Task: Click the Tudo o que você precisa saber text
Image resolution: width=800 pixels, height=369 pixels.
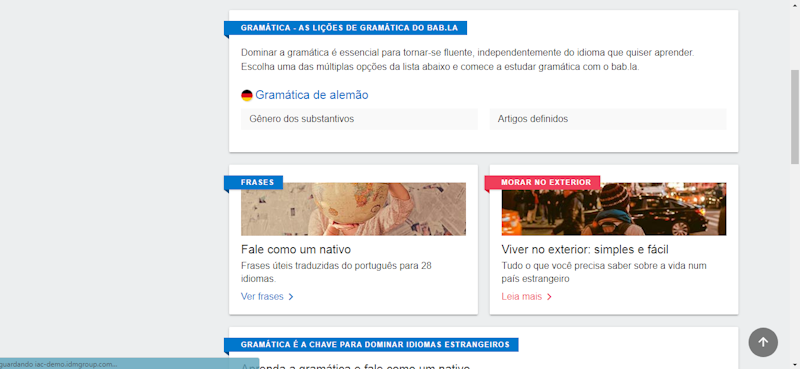Action: pos(604,273)
